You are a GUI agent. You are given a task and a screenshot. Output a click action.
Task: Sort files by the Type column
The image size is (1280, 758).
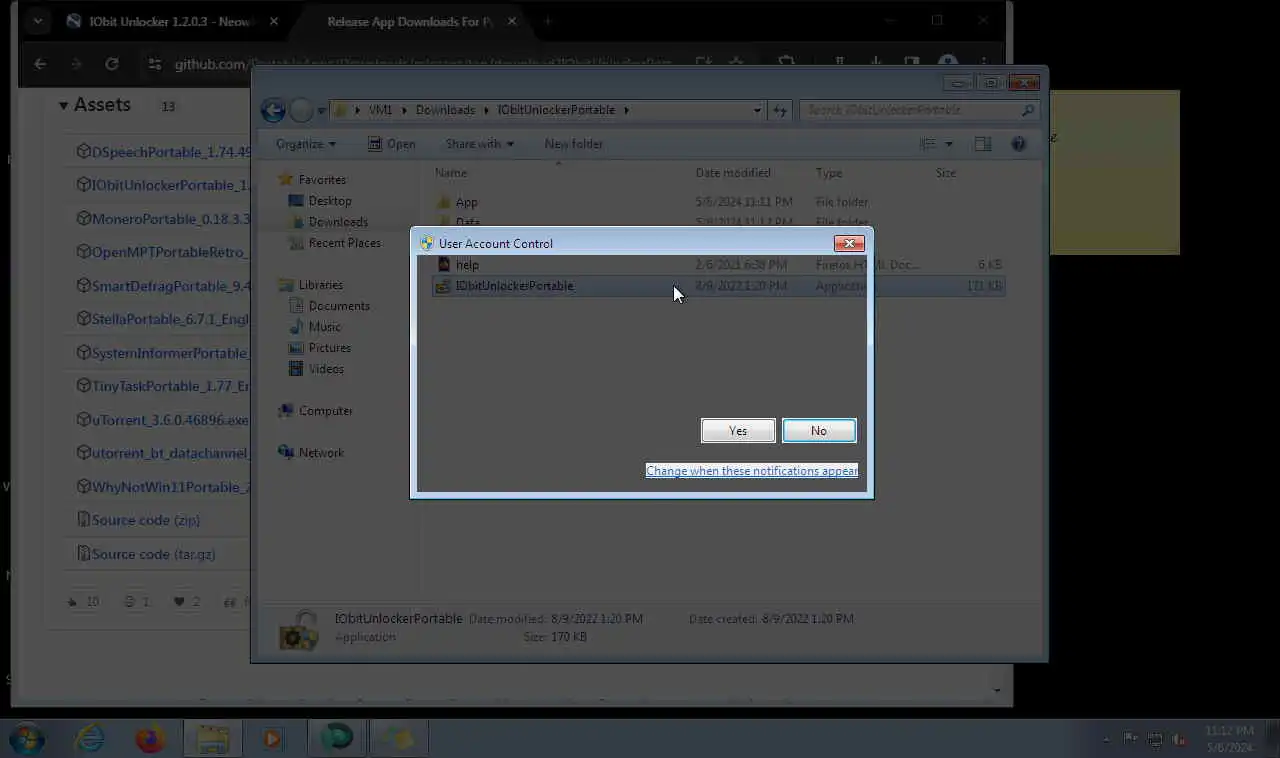click(829, 173)
